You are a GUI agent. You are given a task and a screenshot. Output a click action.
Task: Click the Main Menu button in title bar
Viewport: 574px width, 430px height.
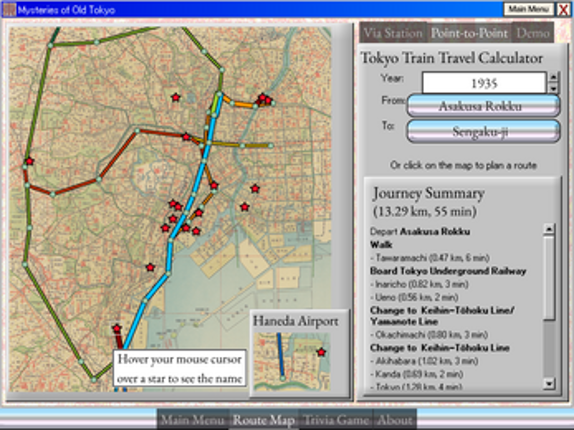coord(528,9)
